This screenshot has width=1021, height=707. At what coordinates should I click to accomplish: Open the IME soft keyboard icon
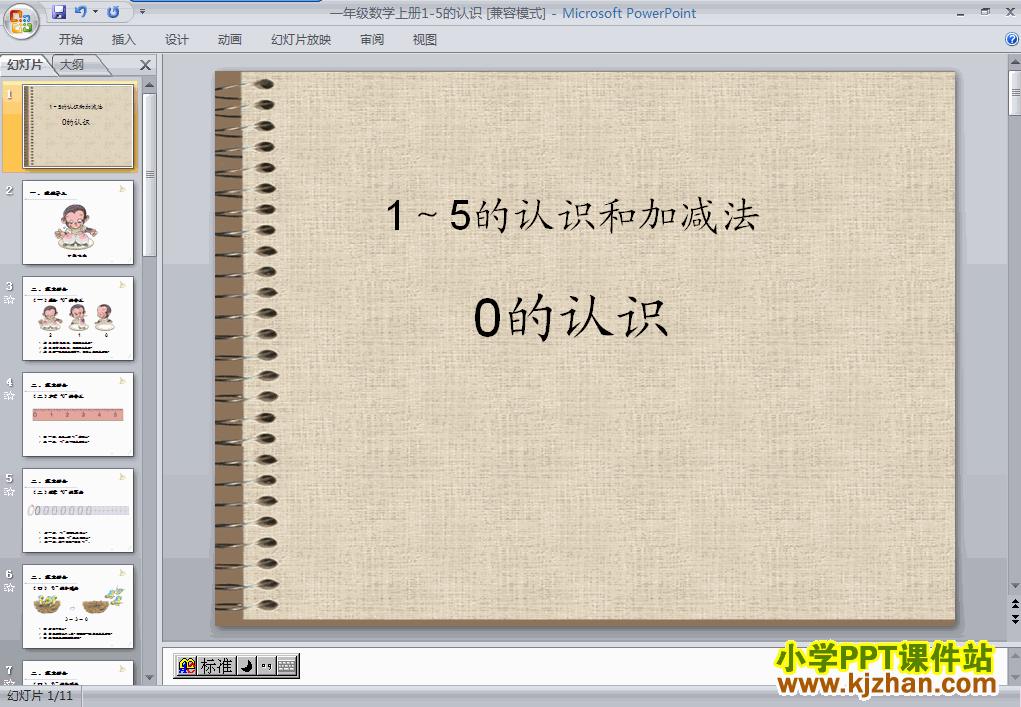click(287, 665)
